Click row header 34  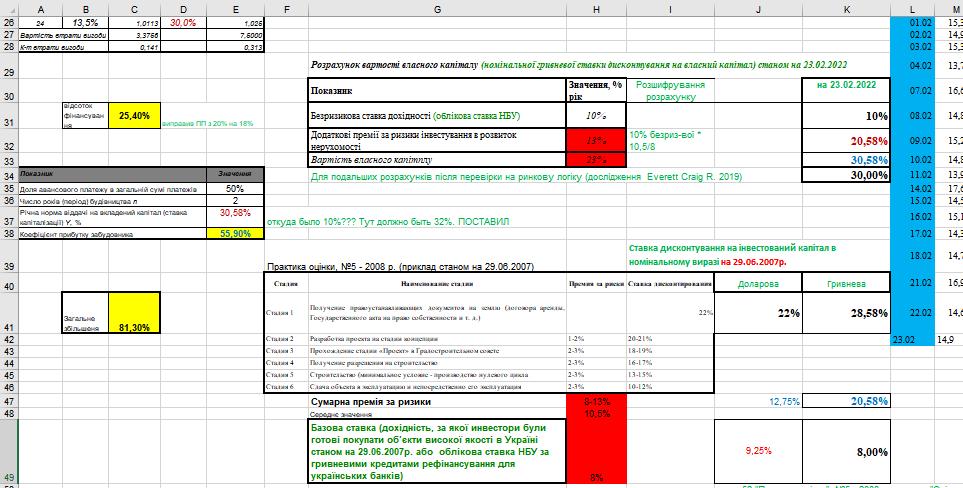coord(9,174)
